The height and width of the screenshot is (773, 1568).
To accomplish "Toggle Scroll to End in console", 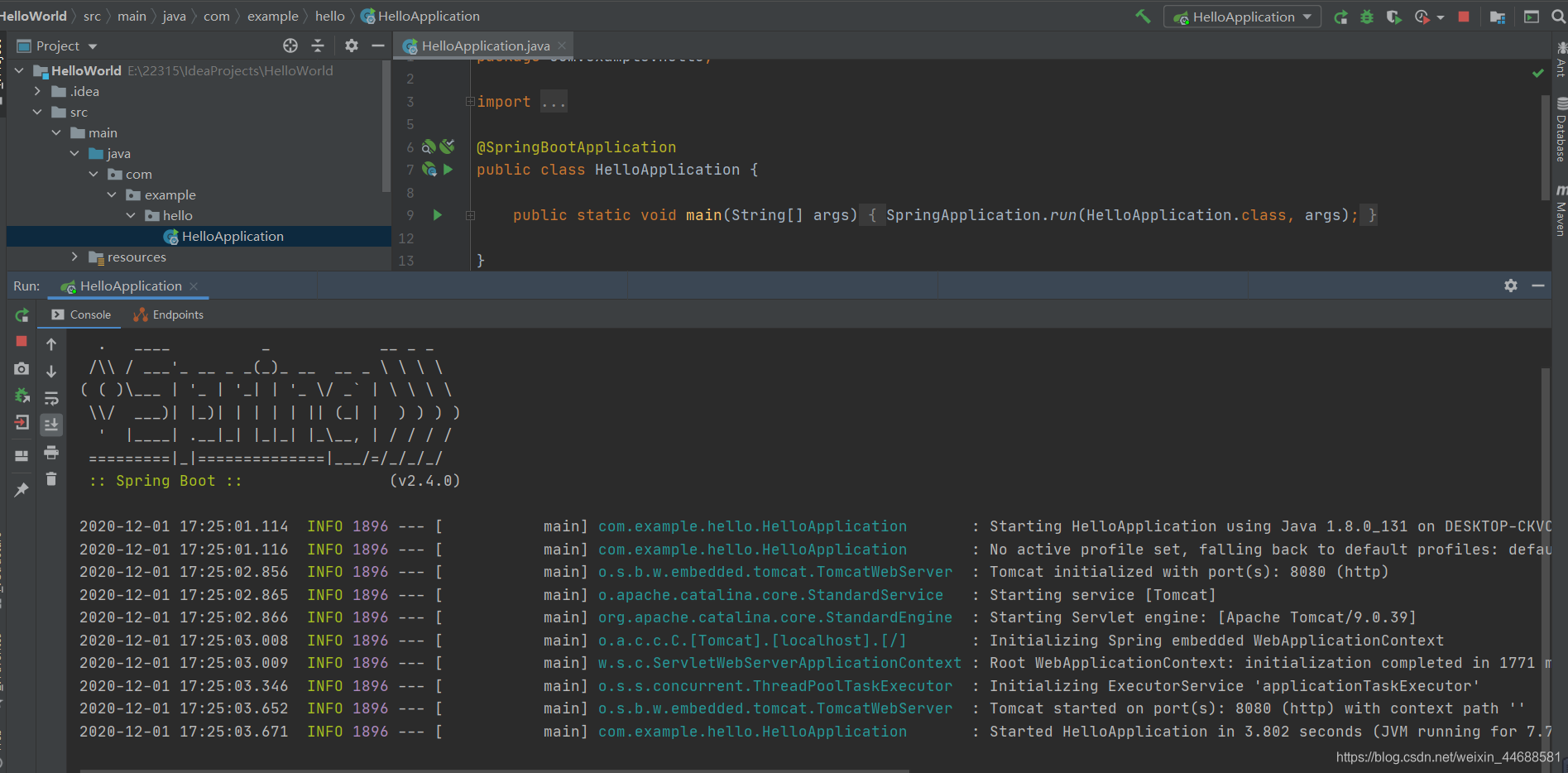I will (51, 425).
